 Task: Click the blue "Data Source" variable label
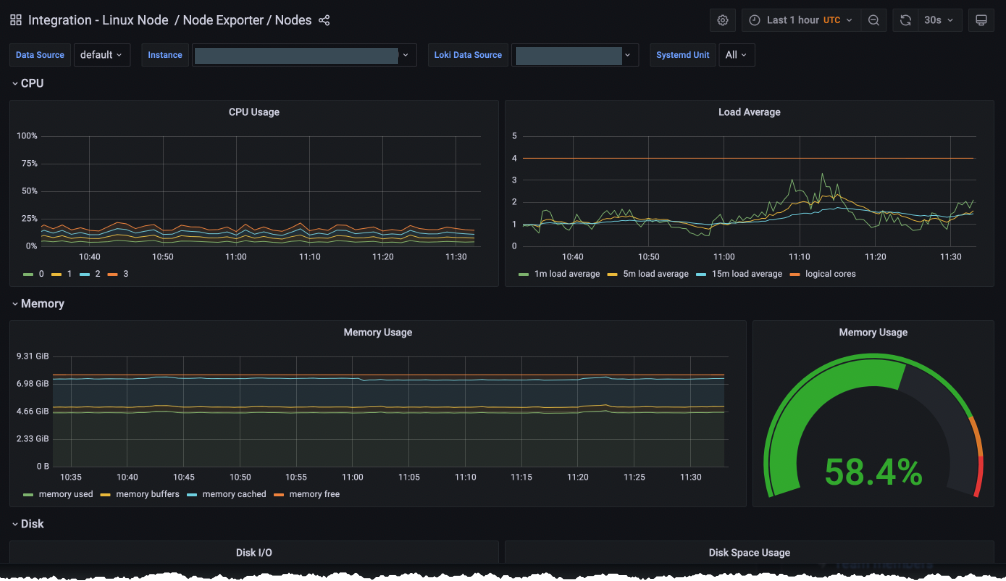[x=39, y=55]
